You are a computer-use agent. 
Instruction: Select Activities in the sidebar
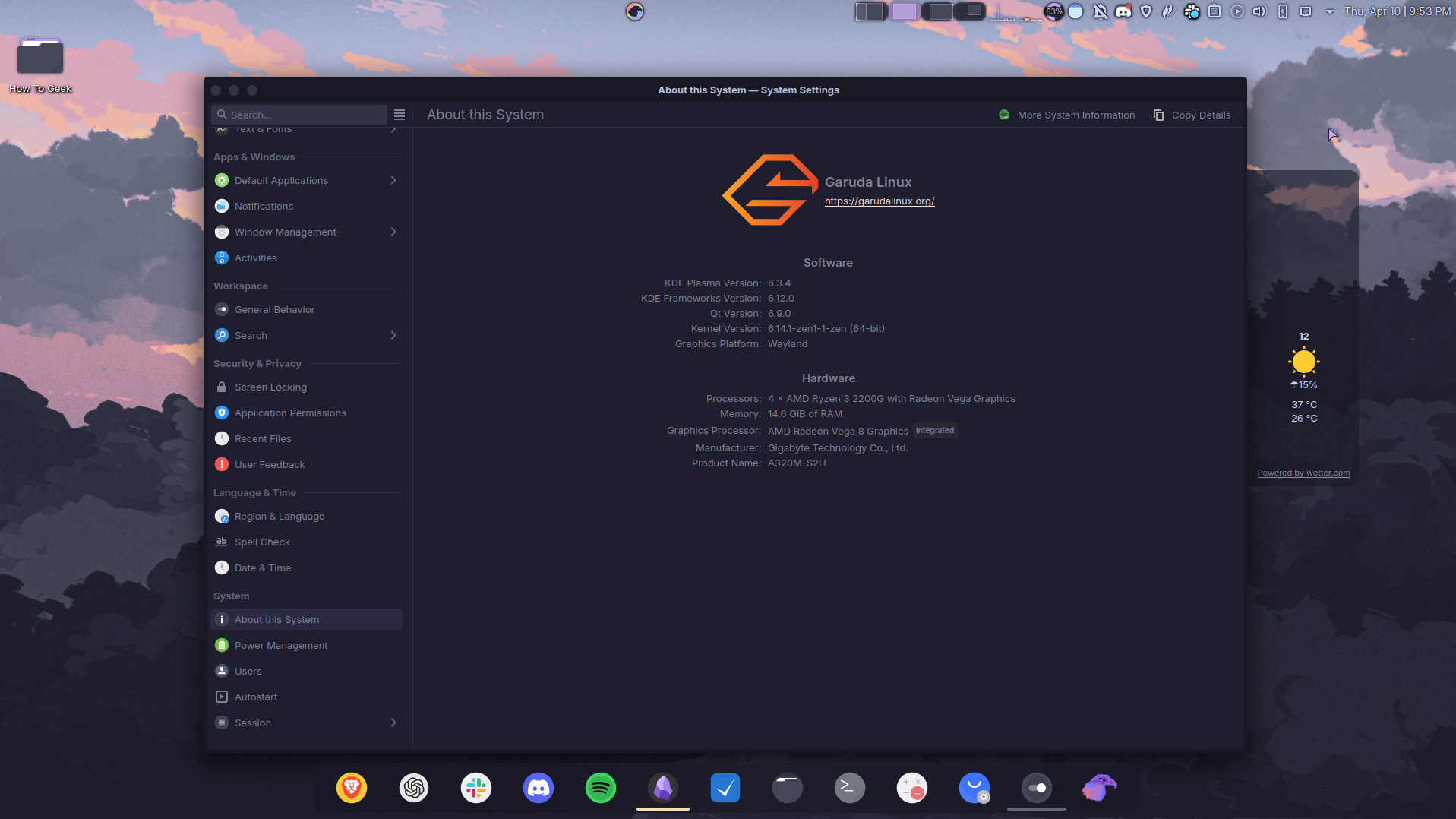pyautogui.click(x=306, y=258)
